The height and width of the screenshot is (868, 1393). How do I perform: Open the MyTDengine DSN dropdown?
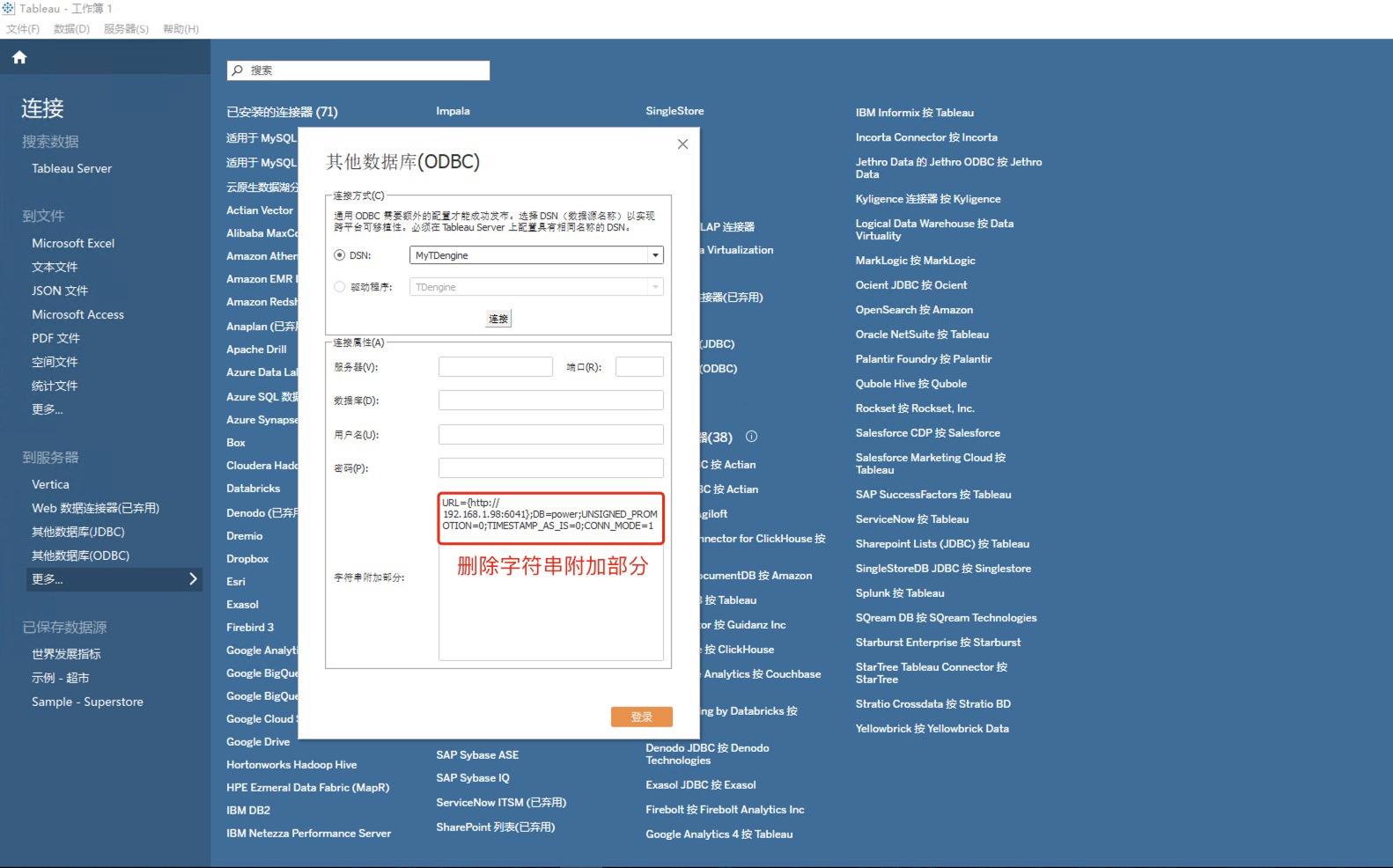click(x=654, y=255)
